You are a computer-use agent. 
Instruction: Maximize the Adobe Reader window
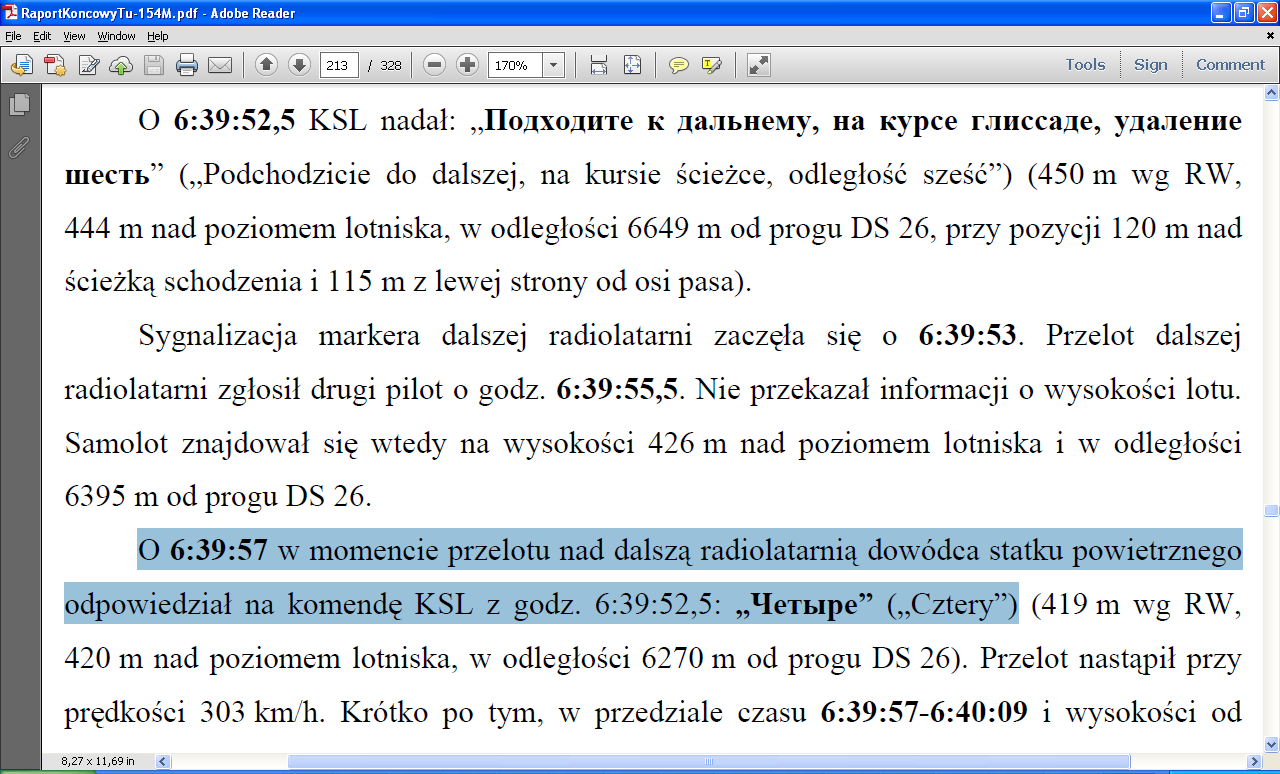pos(1244,12)
